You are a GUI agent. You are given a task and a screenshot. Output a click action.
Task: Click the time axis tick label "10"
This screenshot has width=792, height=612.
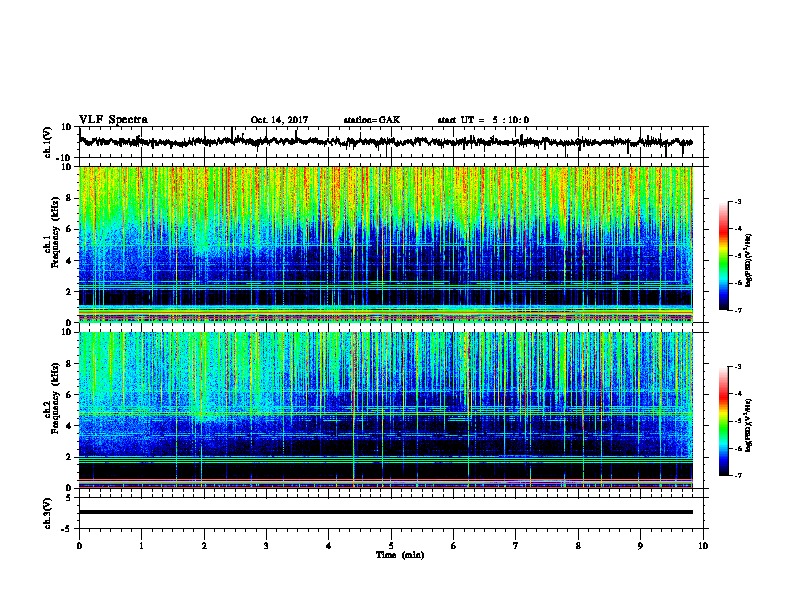coord(703,546)
